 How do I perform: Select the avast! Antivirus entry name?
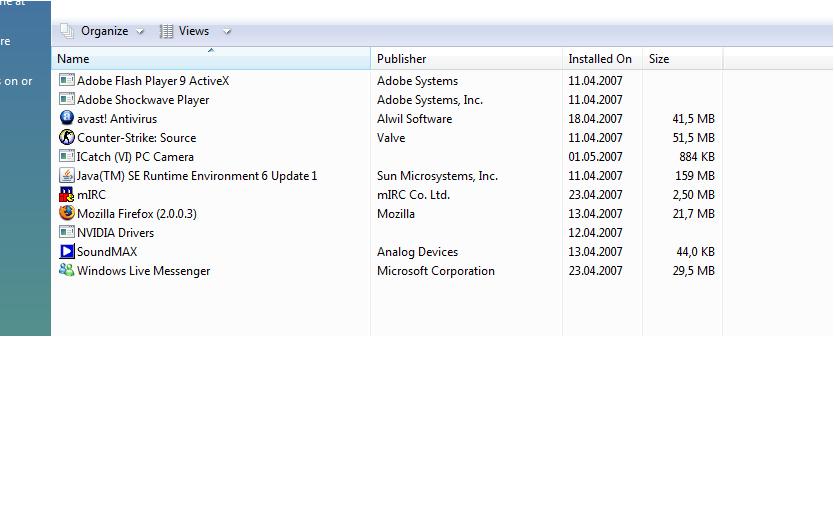(117, 119)
